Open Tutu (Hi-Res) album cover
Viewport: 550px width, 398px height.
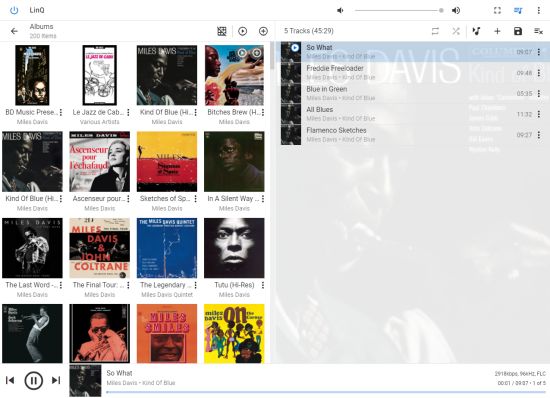234,248
